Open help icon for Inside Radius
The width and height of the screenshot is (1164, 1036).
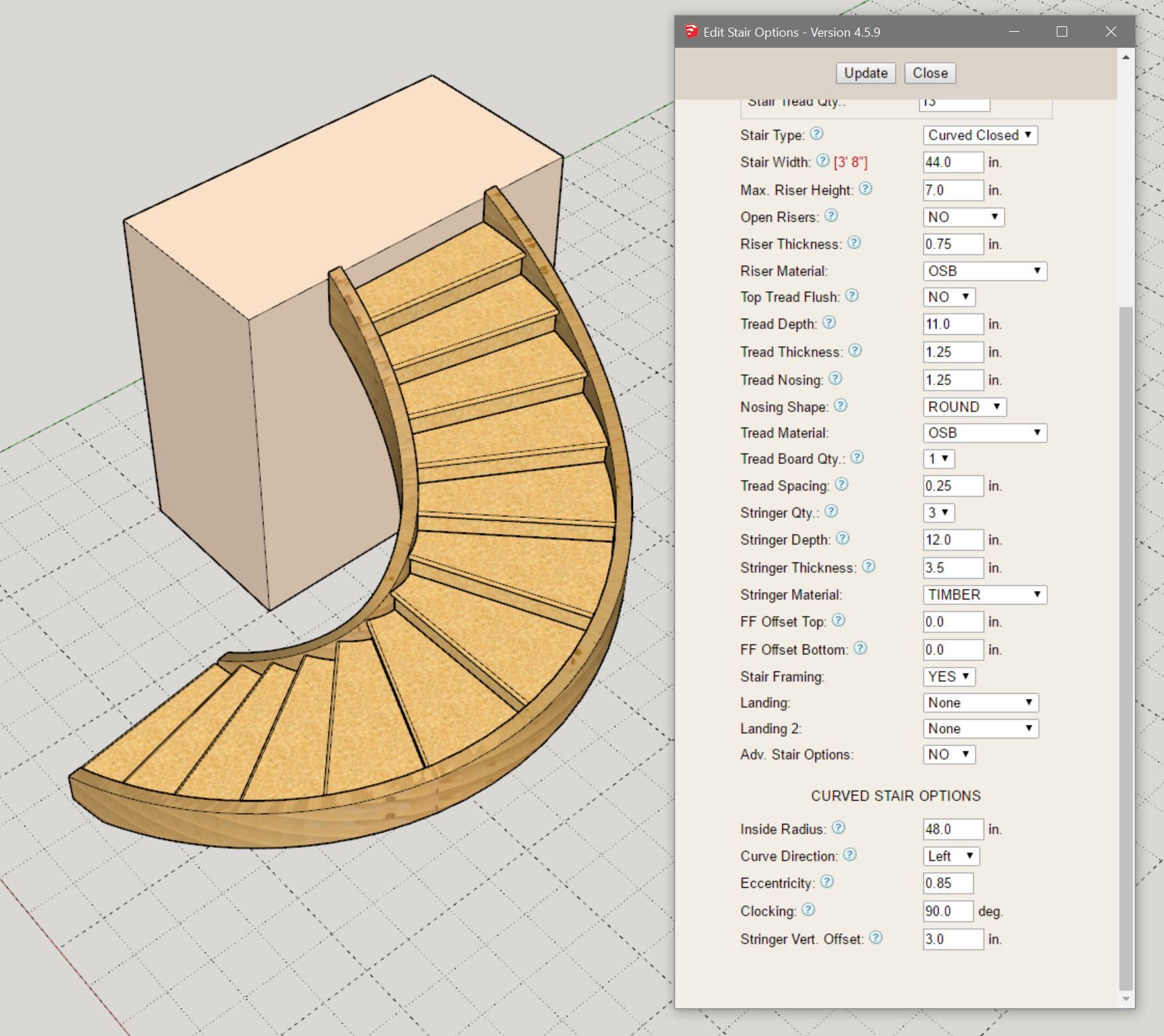838,827
